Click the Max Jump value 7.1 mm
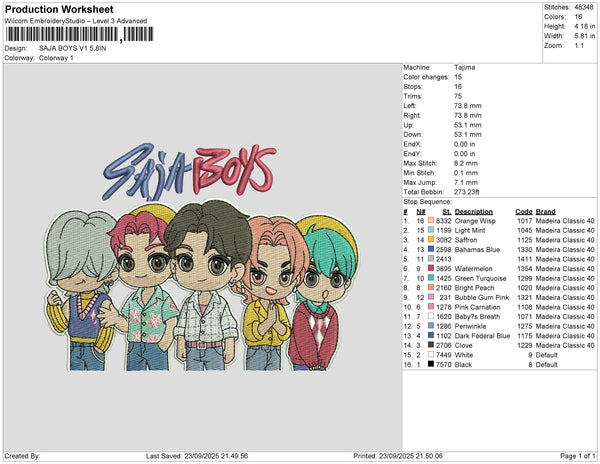Viewport: 600px width, 464px height. click(x=466, y=182)
